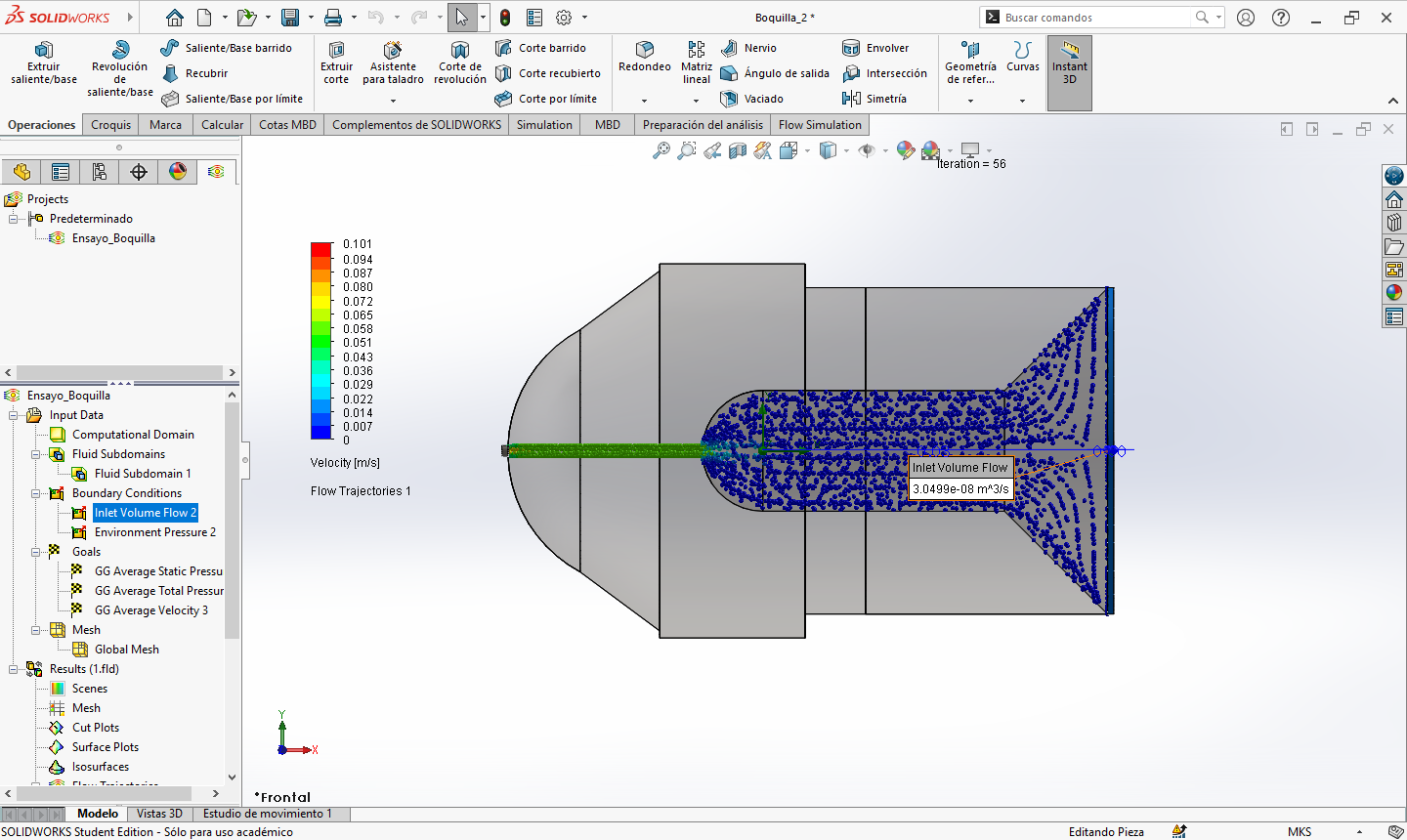Image resolution: width=1407 pixels, height=840 pixels.
Task: Select the Nervio rib tool
Action: coord(749,48)
